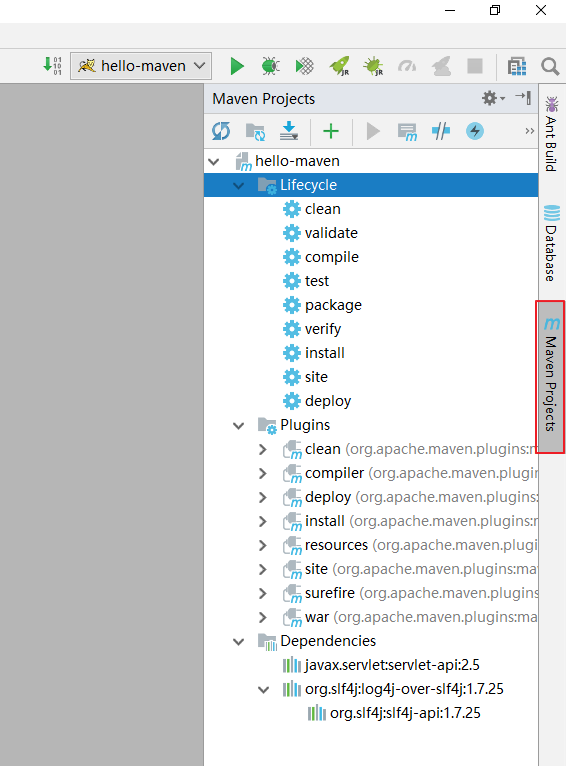Click the Reimport All Maven Projects icon
This screenshot has height=766, width=566.
coord(221,131)
